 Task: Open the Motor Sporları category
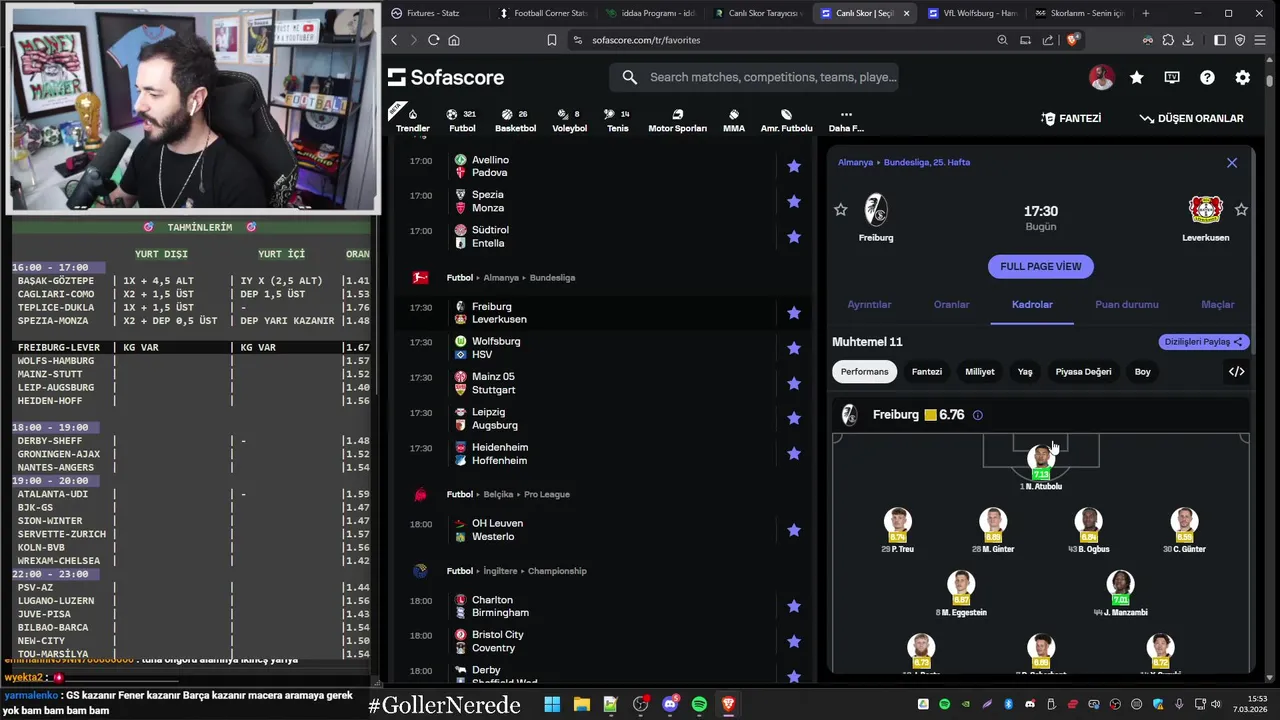coord(677,120)
